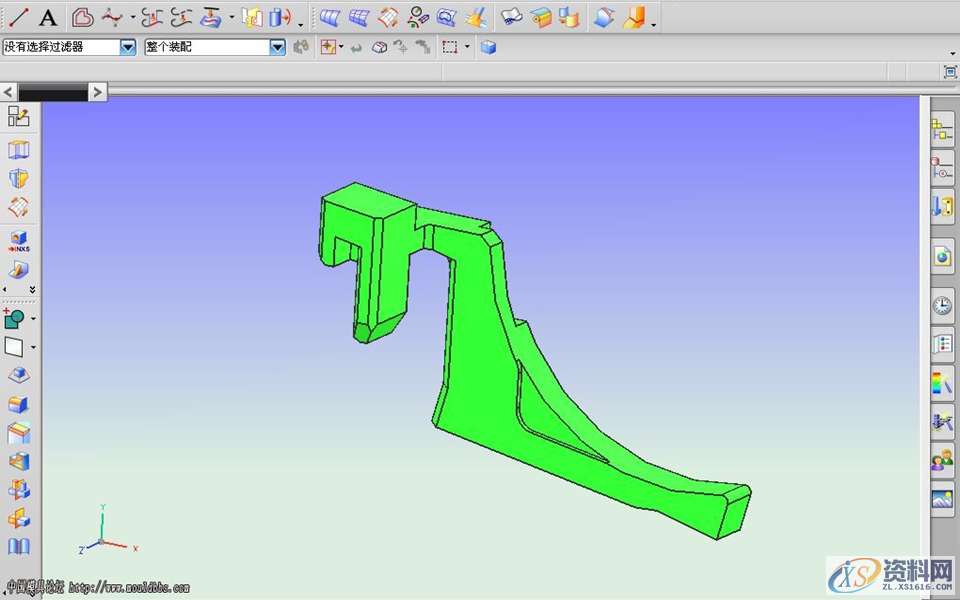Open the color palette panel icon
Viewport: 960px width, 600px height.
(942, 382)
